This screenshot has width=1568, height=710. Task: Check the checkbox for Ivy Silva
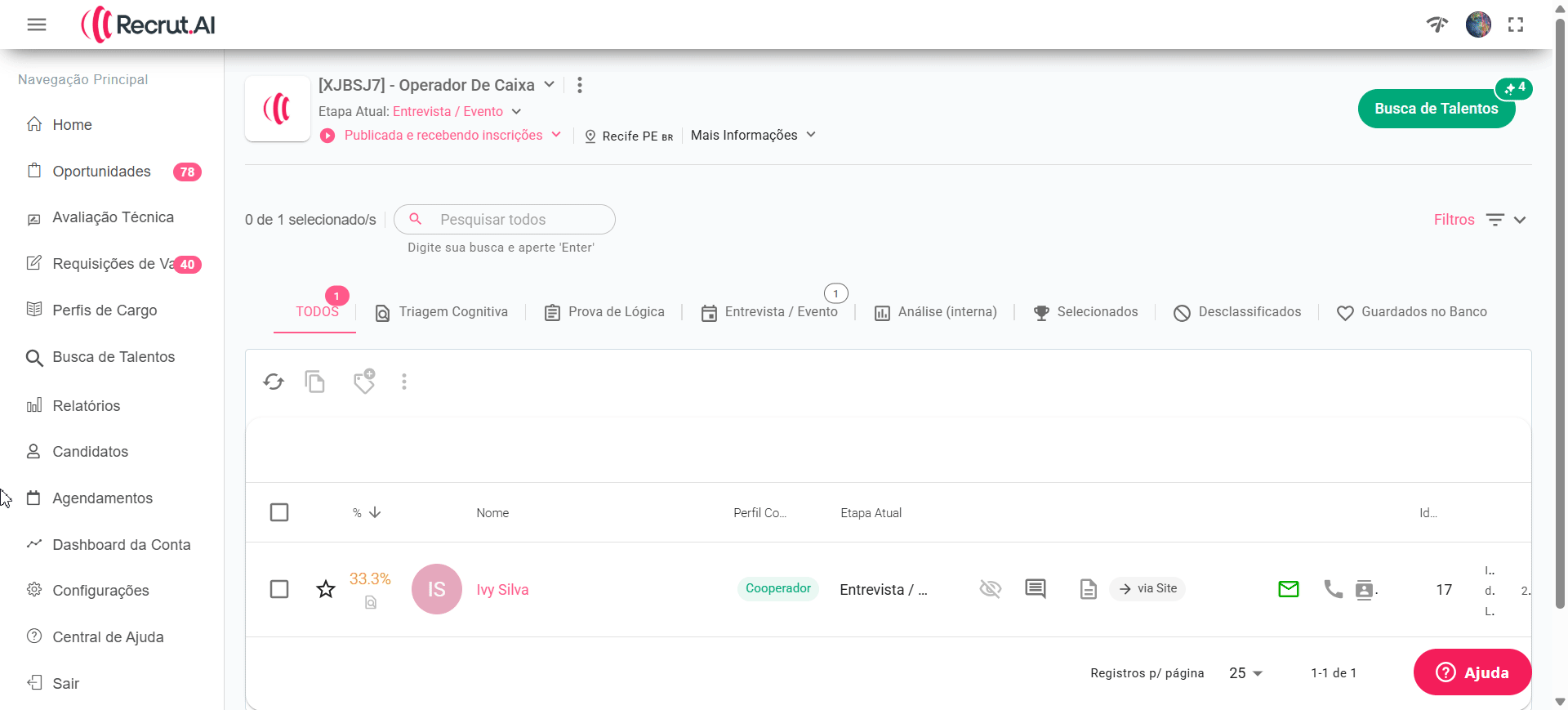(x=279, y=589)
